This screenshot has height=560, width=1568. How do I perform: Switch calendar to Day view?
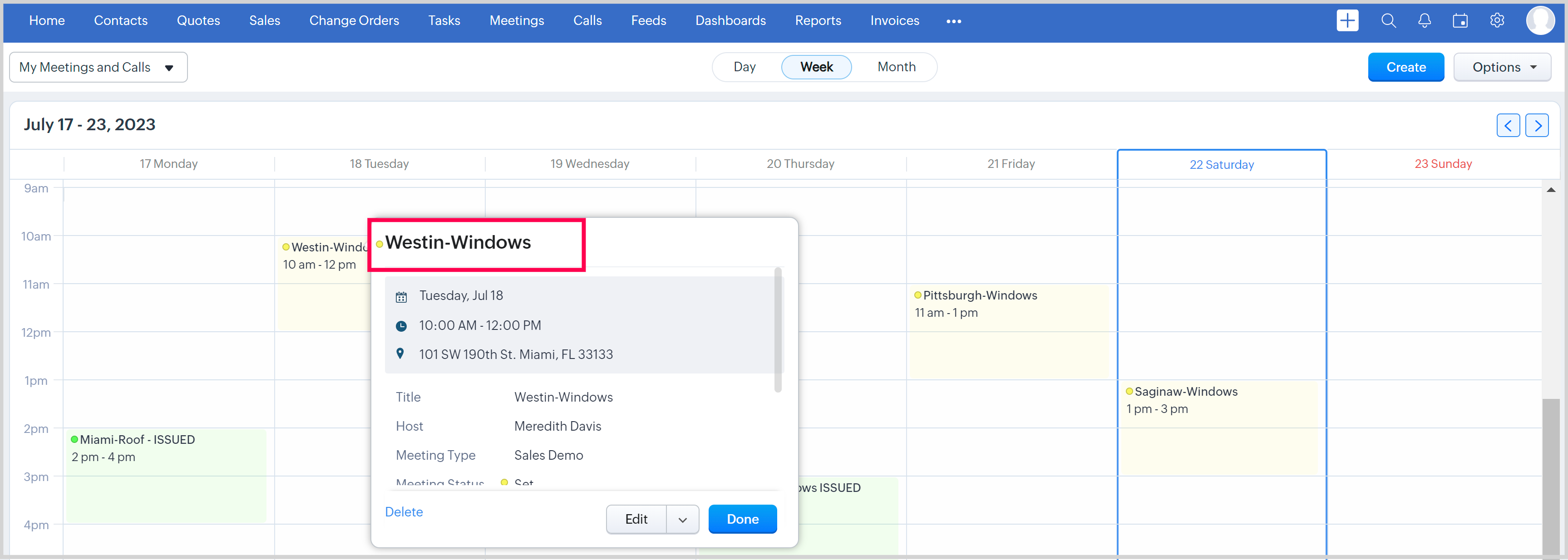(x=745, y=67)
